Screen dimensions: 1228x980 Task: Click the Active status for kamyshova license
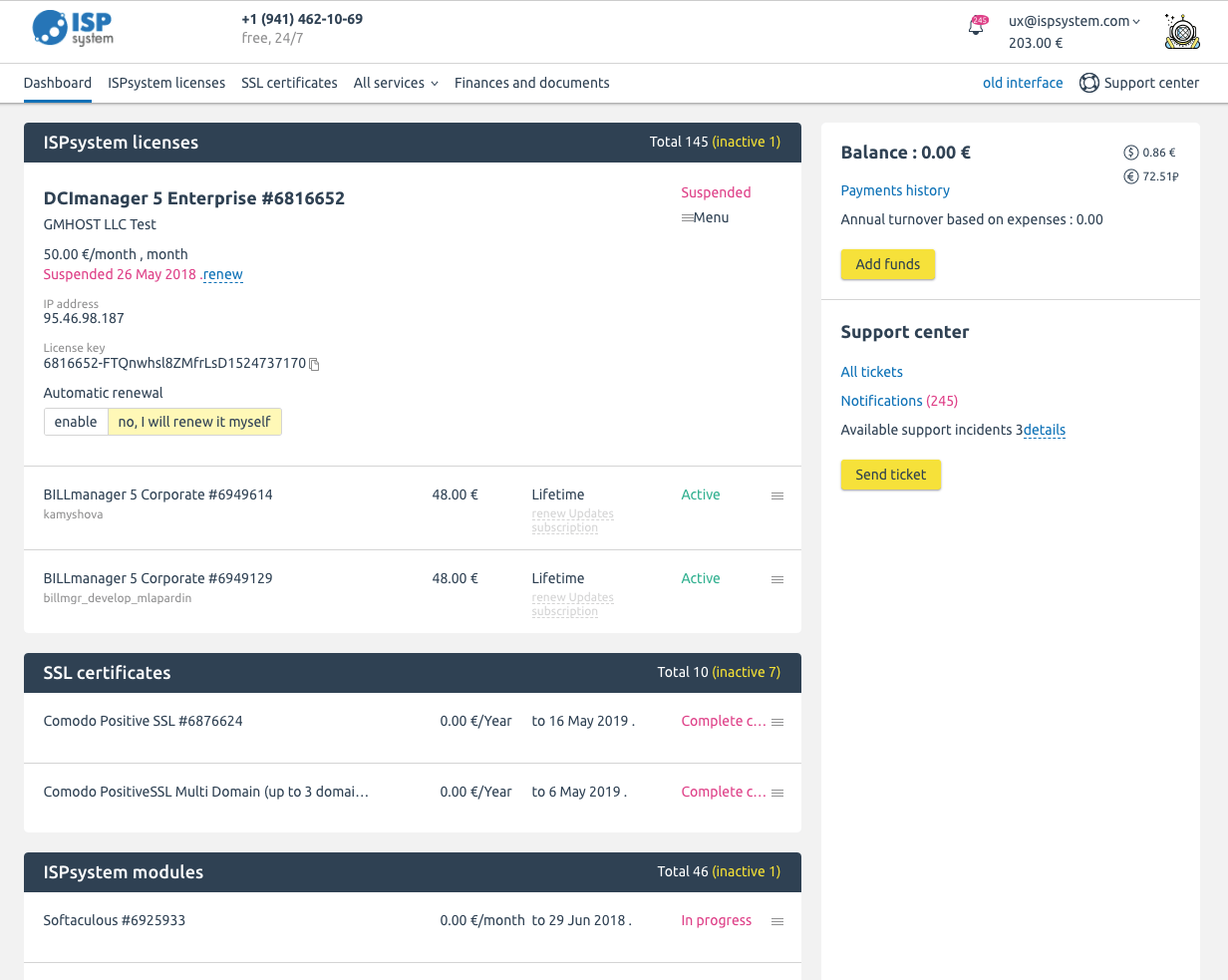pyautogui.click(x=701, y=494)
